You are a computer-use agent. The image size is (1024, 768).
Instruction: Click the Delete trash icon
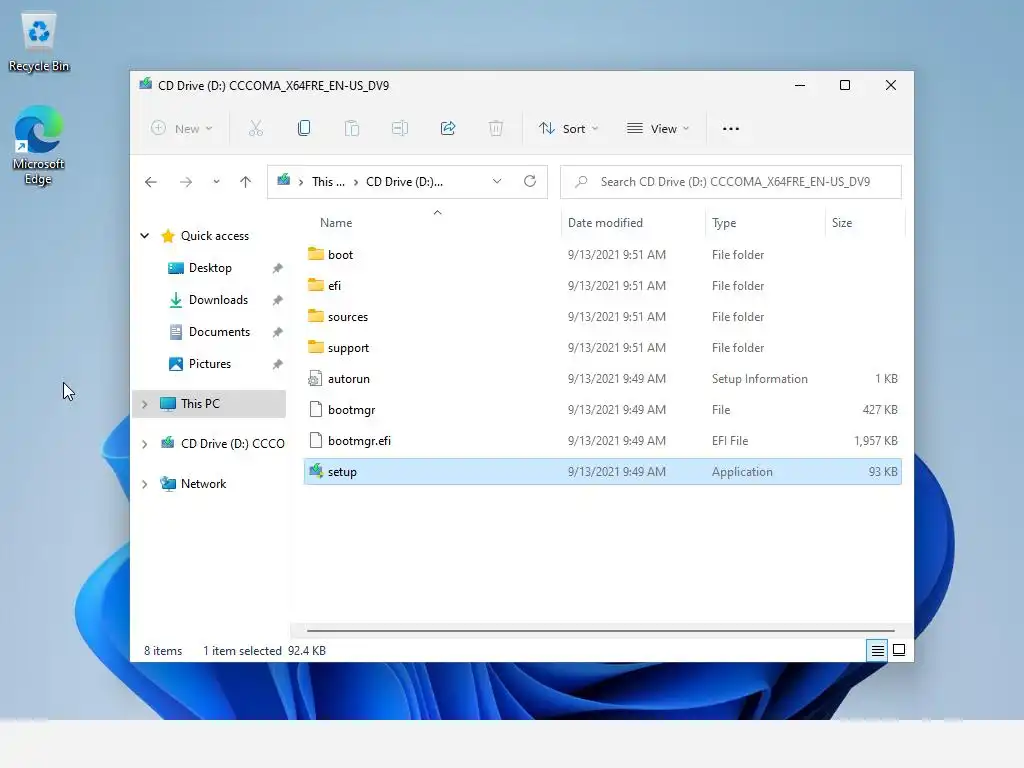coord(496,129)
